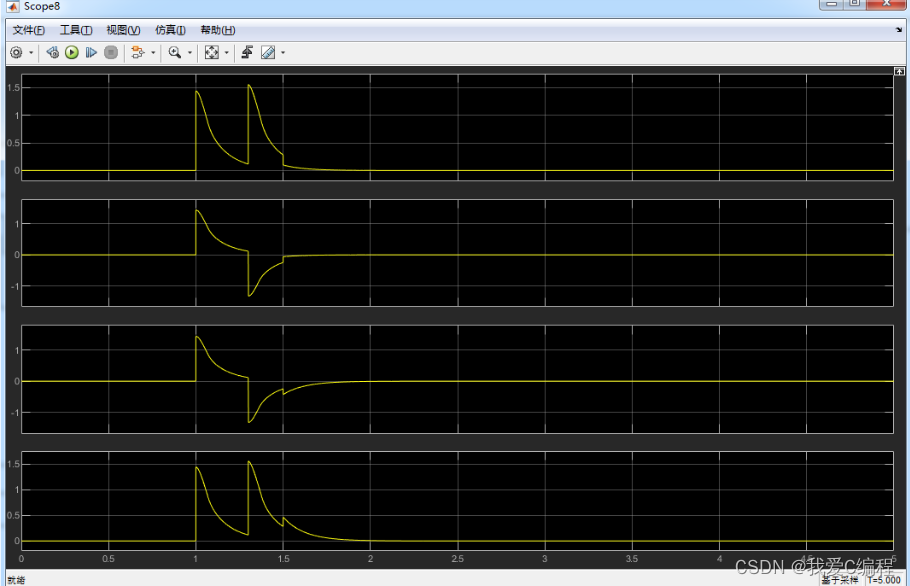Click the highlight Simulink block icon
Image resolution: width=910 pixels, height=586 pixels.
pos(137,52)
